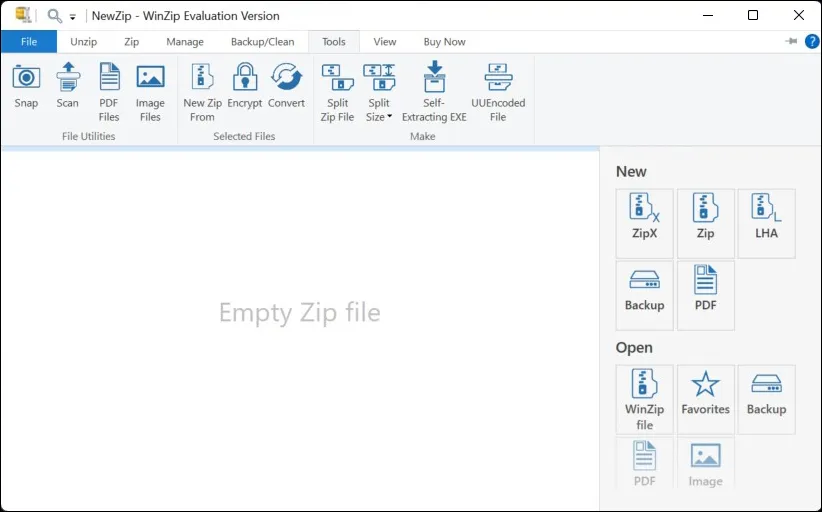Image resolution: width=822 pixels, height=512 pixels.
Task: Create new Backup in New section
Action: coord(644,296)
